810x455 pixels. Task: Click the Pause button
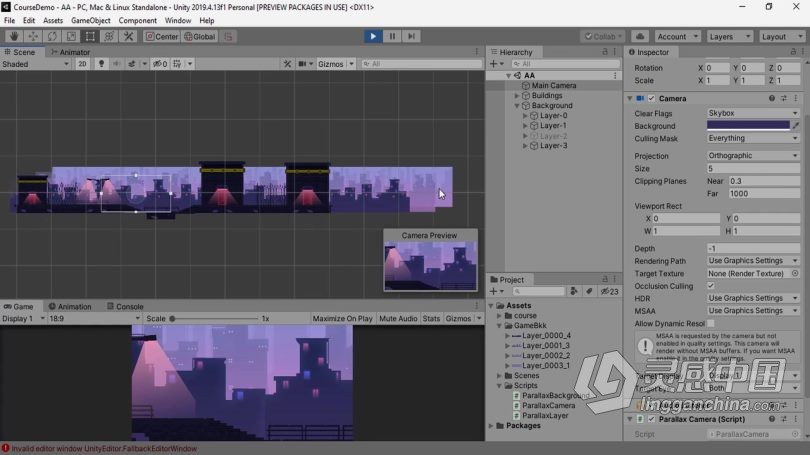[392, 36]
